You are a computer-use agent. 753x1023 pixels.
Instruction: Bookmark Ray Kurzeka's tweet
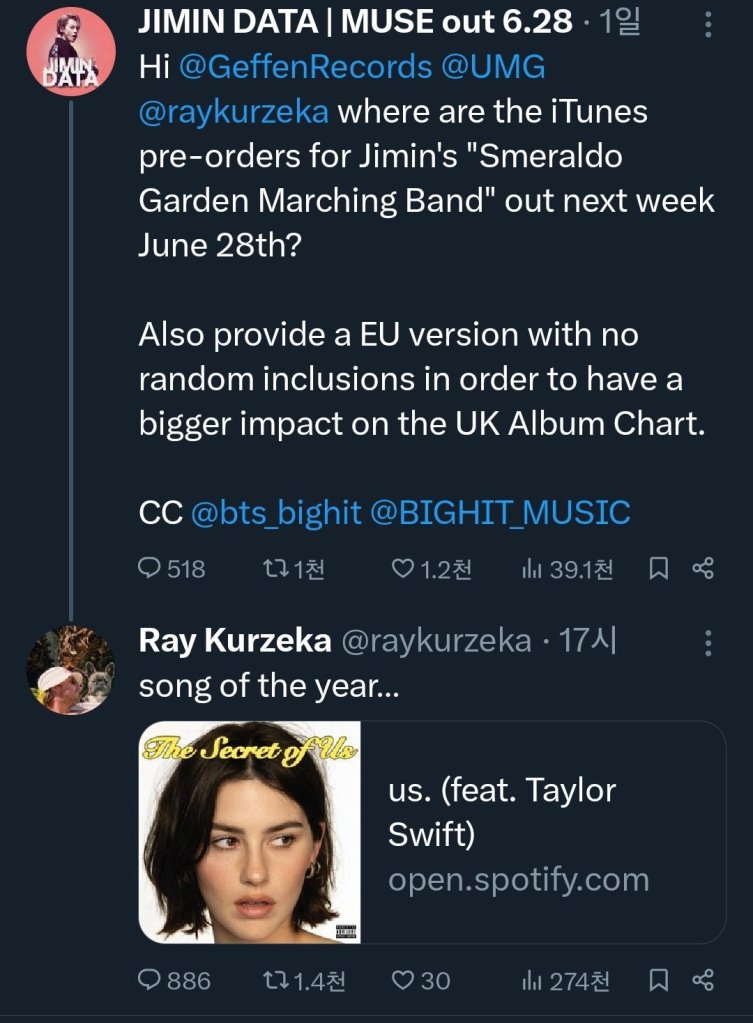(659, 980)
